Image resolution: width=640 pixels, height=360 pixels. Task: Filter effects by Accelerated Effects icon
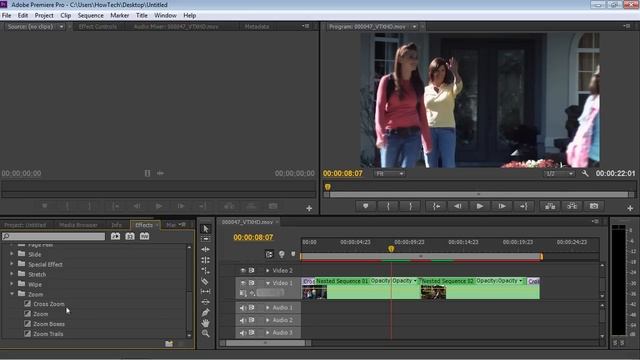pos(116,236)
